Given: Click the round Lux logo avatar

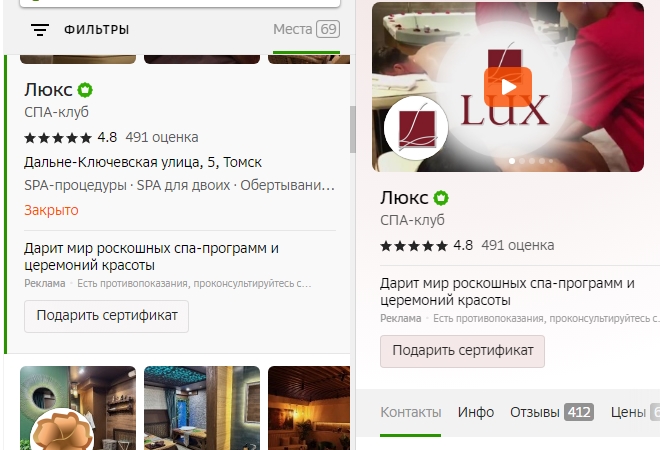Looking at the screenshot, I should click(x=416, y=128).
